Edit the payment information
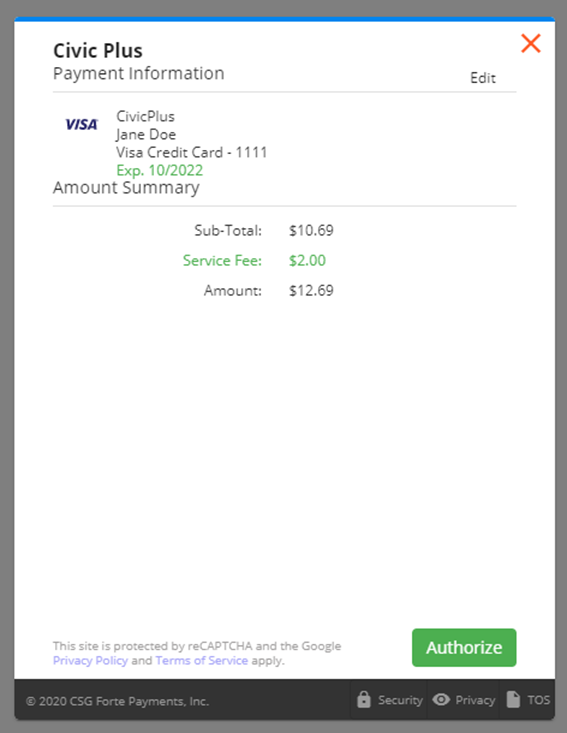This screenshot has height=733, width=567. click(483, 78)
